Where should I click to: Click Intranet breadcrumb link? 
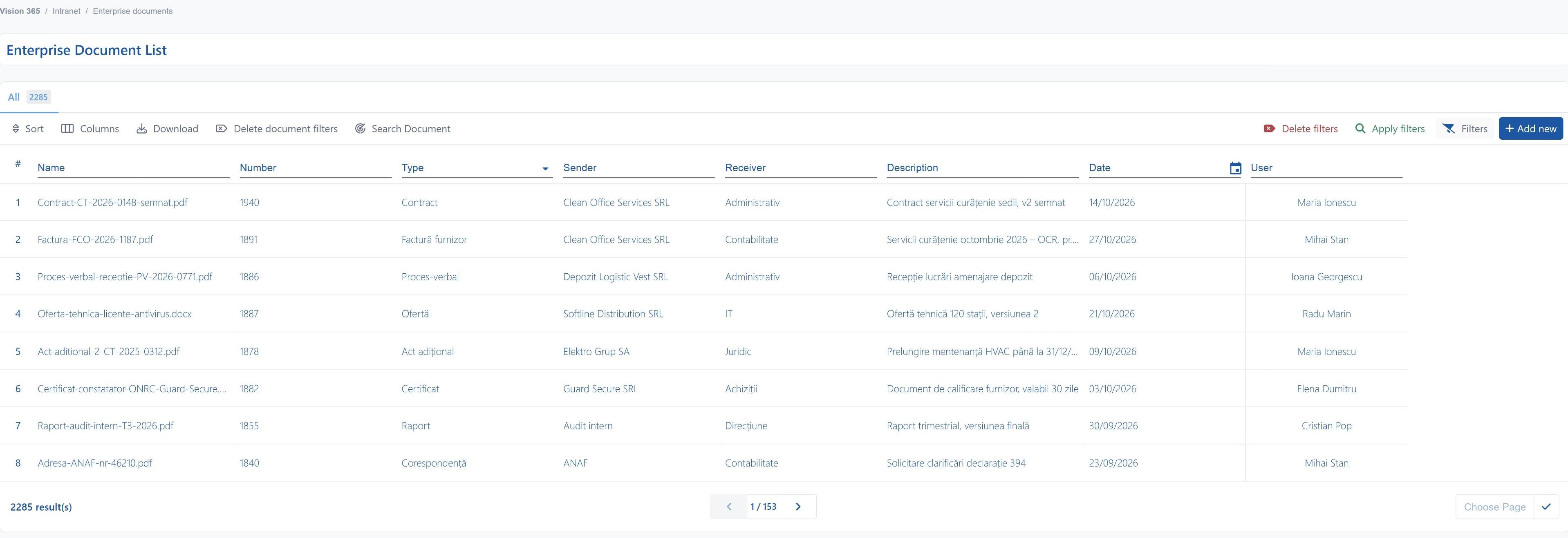coord(66,11)
